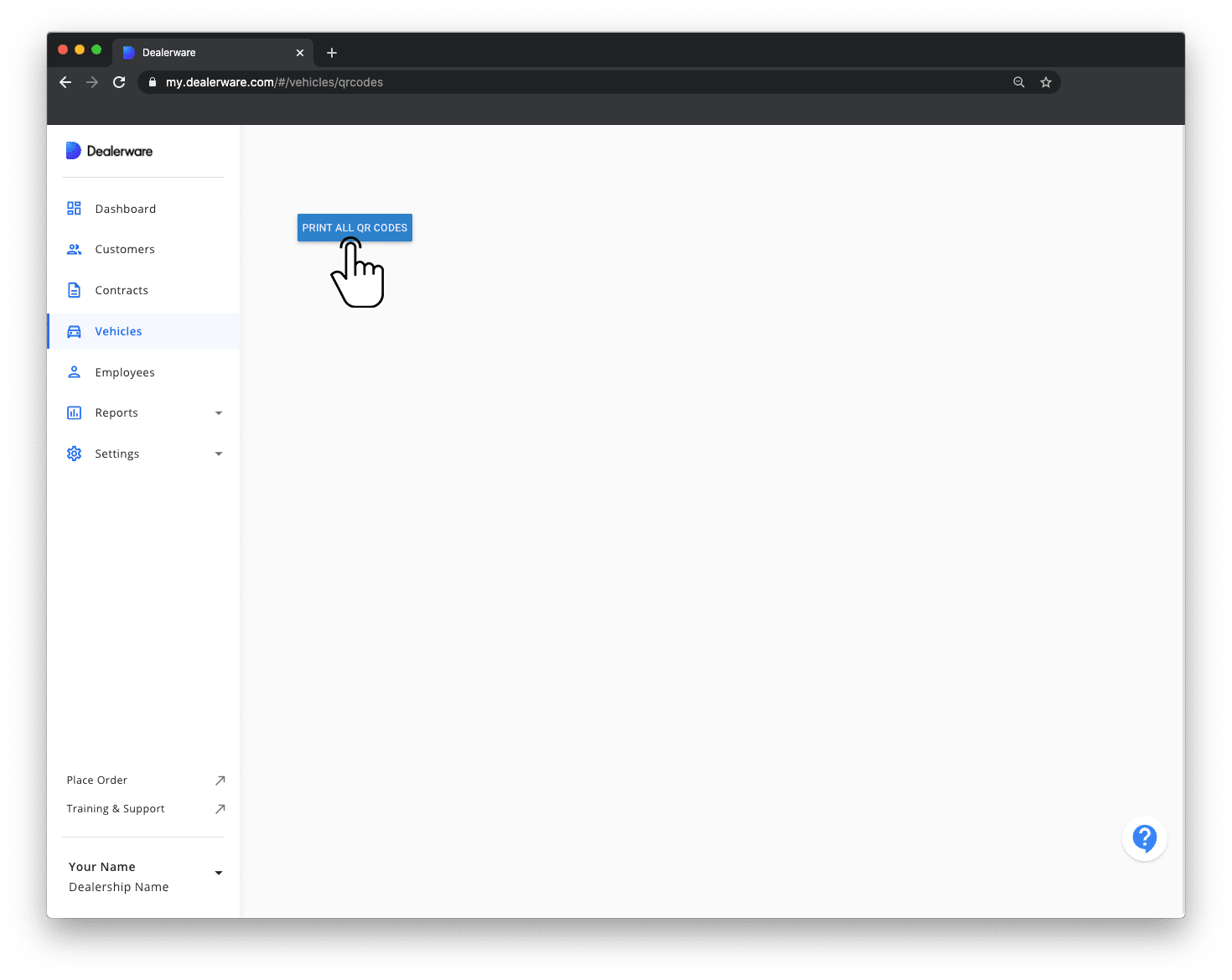Bookmark page with the star icon
Screen dimensions: 1232x980
click(x=1045, y=82)
